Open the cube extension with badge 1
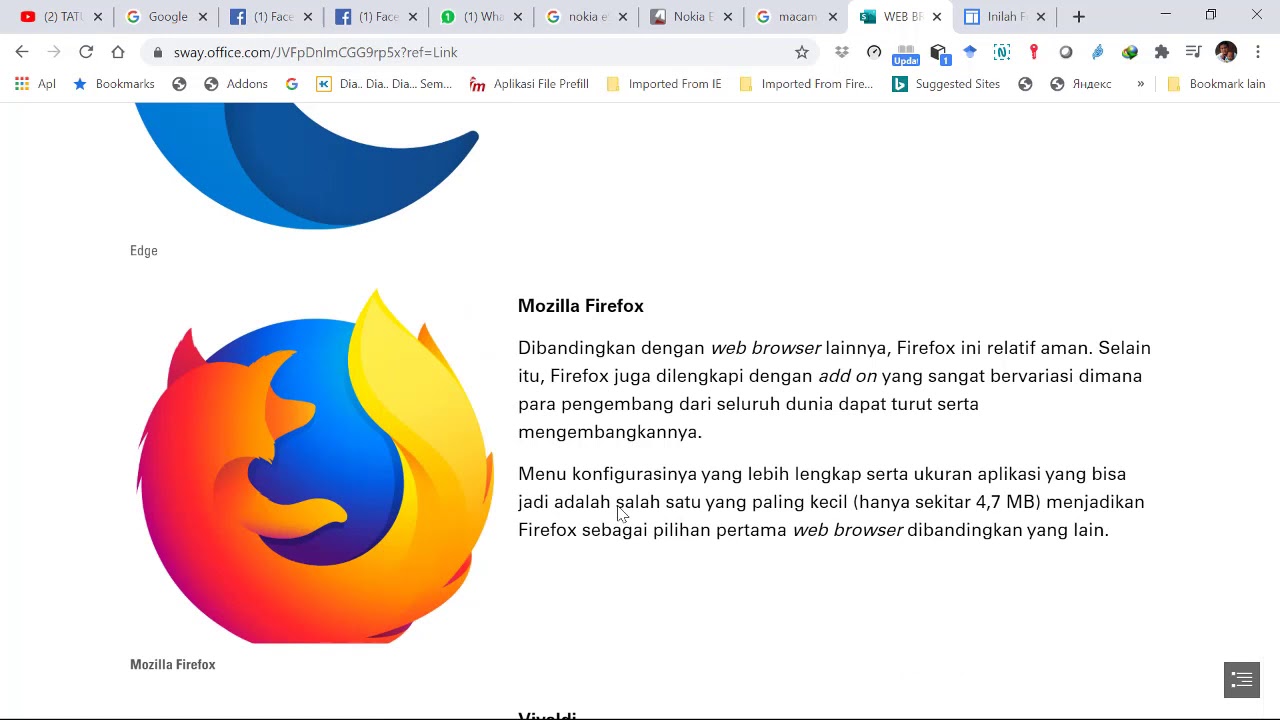Viewport: 1280px width, 720px height. point(938,53)
